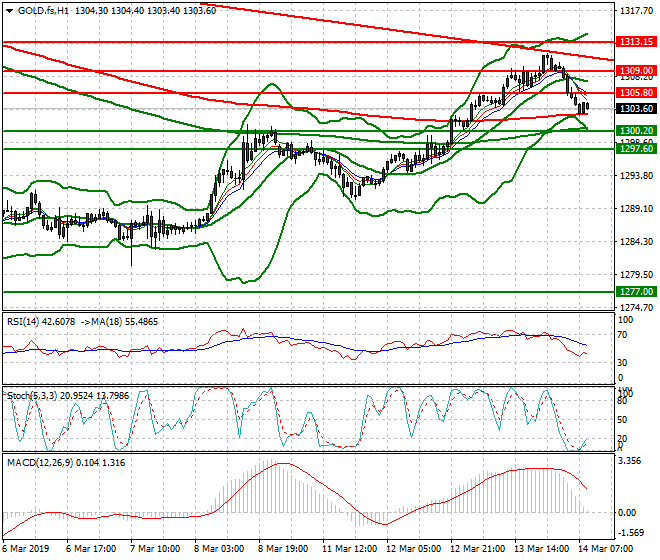Click the 1305.80 red price level label
Image resolution: width=660 pixels, height=560 pixels.
tap(636, 93)
